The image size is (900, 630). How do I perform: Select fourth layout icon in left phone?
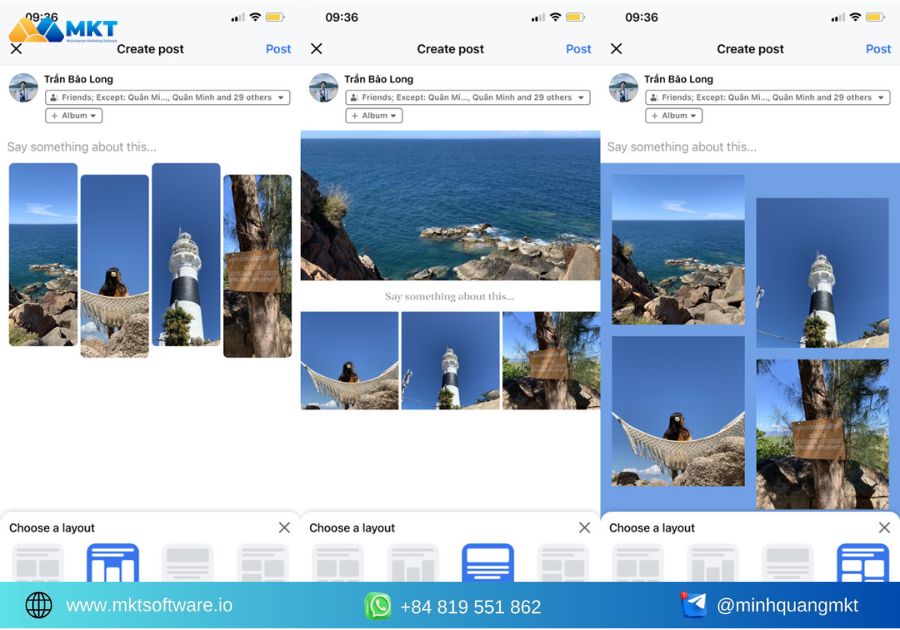[x=263, y=563]
